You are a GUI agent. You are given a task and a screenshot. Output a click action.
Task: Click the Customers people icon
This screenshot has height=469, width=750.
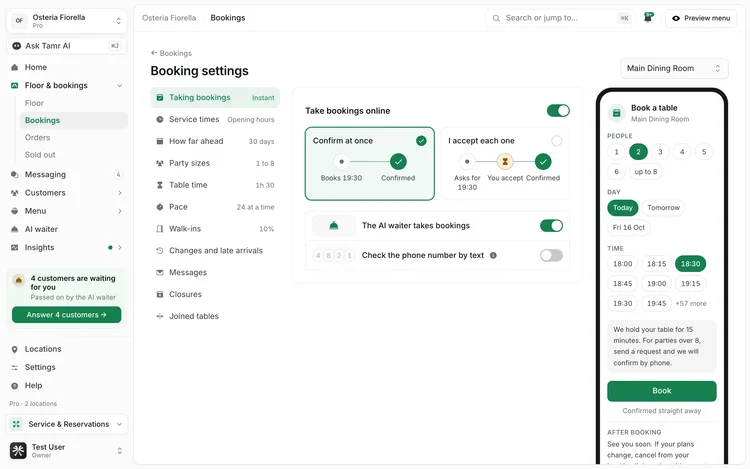tap(14, 193)
